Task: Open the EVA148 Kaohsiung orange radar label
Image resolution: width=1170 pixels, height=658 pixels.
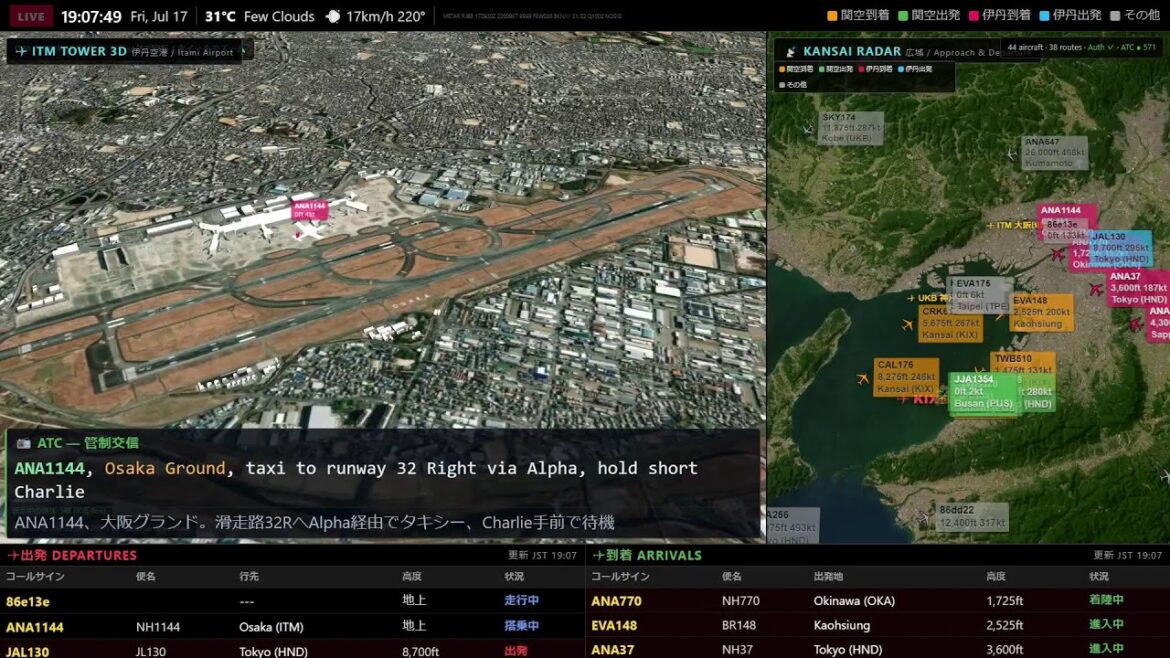Action: [x=1042, y=313]
